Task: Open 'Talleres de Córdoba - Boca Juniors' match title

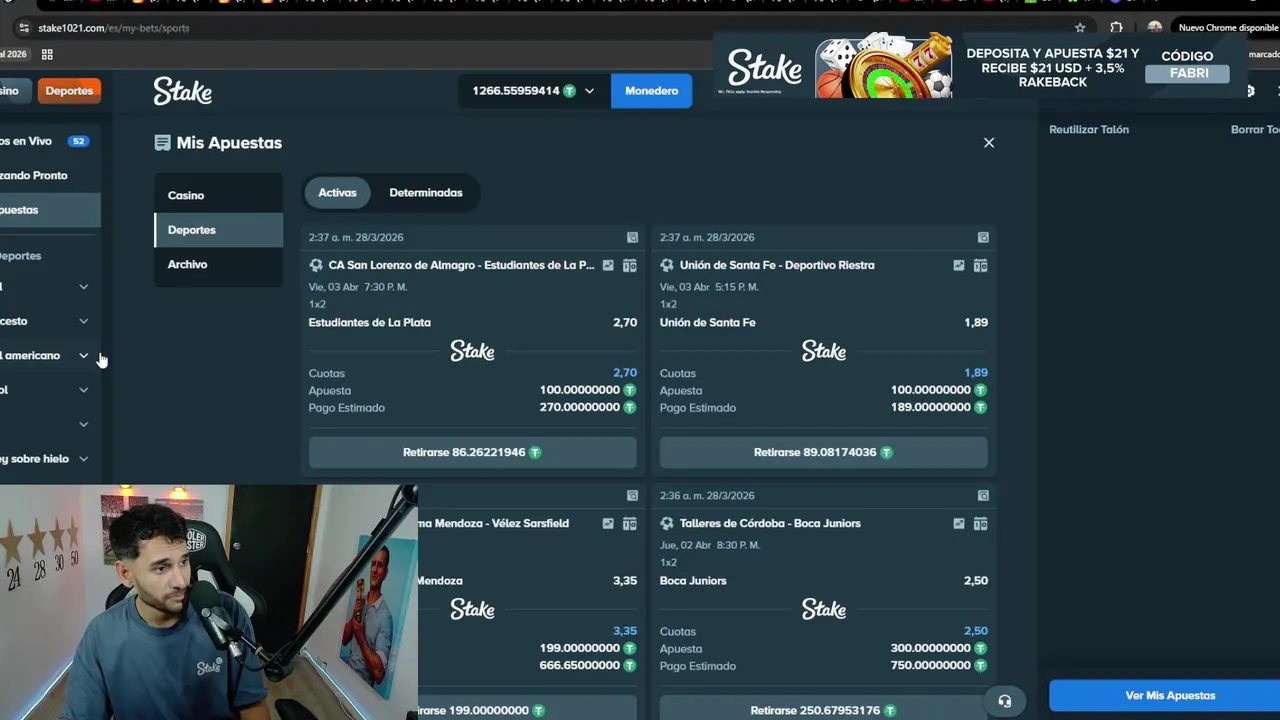Action: (x=770, y=524)
